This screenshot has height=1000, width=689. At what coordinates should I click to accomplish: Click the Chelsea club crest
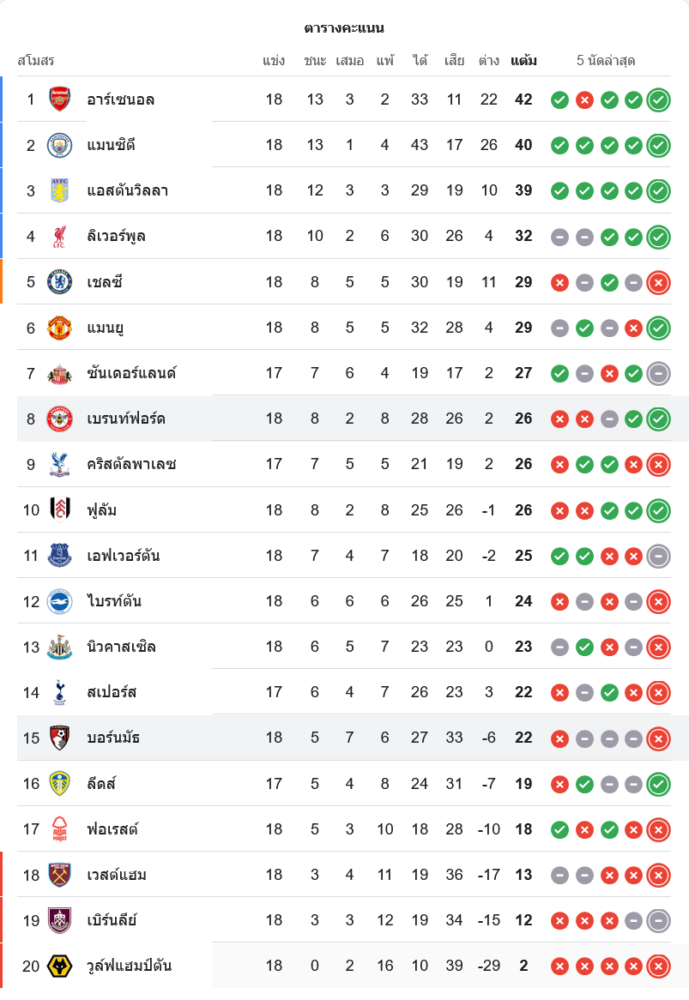60,282
